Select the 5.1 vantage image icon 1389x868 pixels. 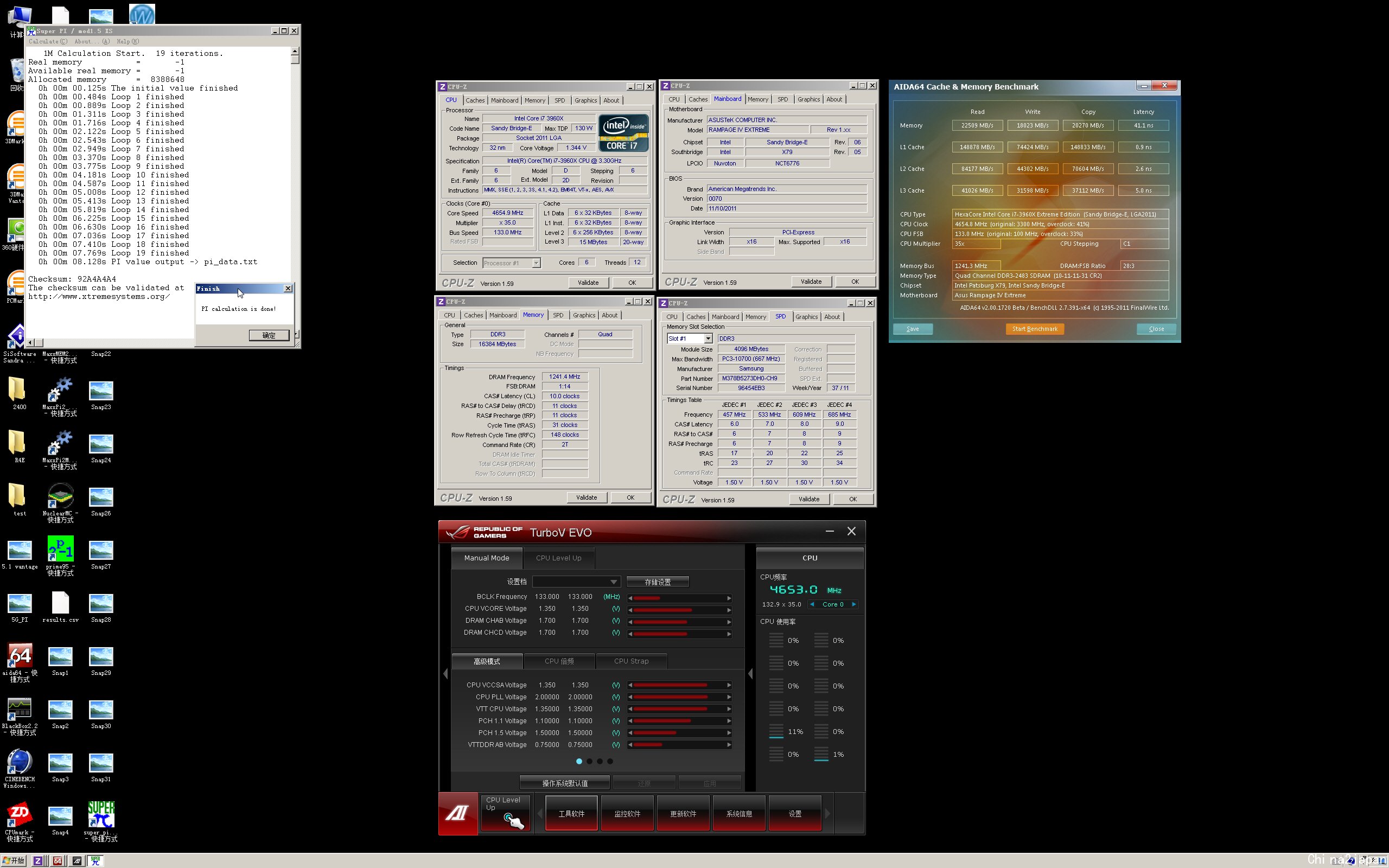click(20, 554)
